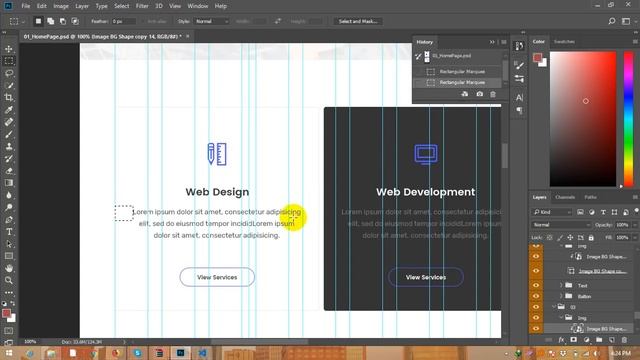Choose Add to selection mode
Viewport: 640px width, 360px height.
51,21
